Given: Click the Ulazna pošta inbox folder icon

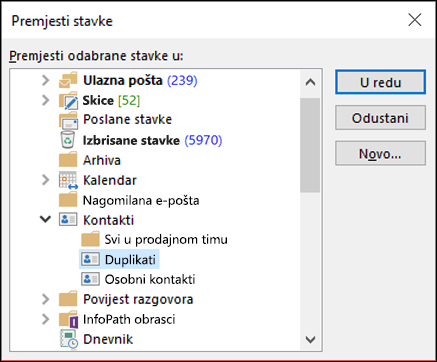Looking at the screenshot, I should 68,80.
